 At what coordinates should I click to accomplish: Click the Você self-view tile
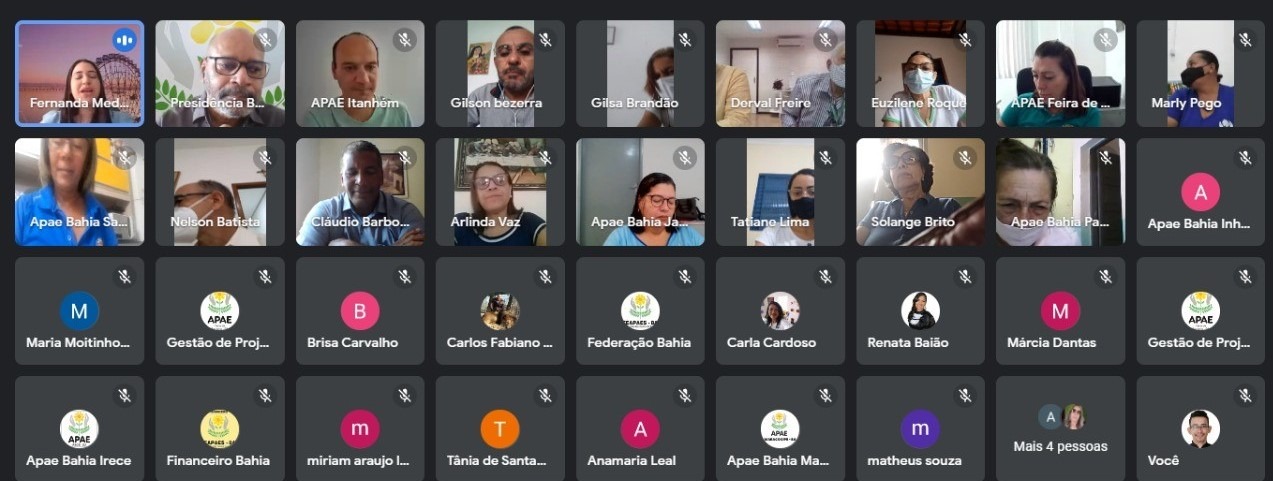click(x=1200, y=429)
